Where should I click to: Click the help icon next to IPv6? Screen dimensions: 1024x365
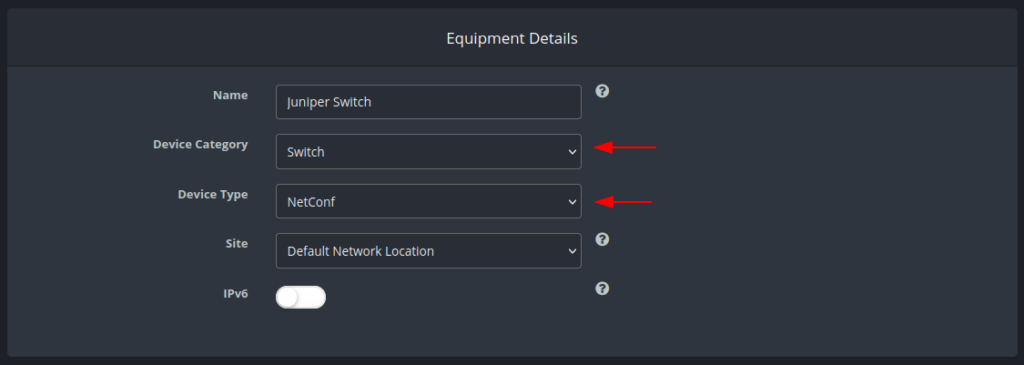point(602,289)
